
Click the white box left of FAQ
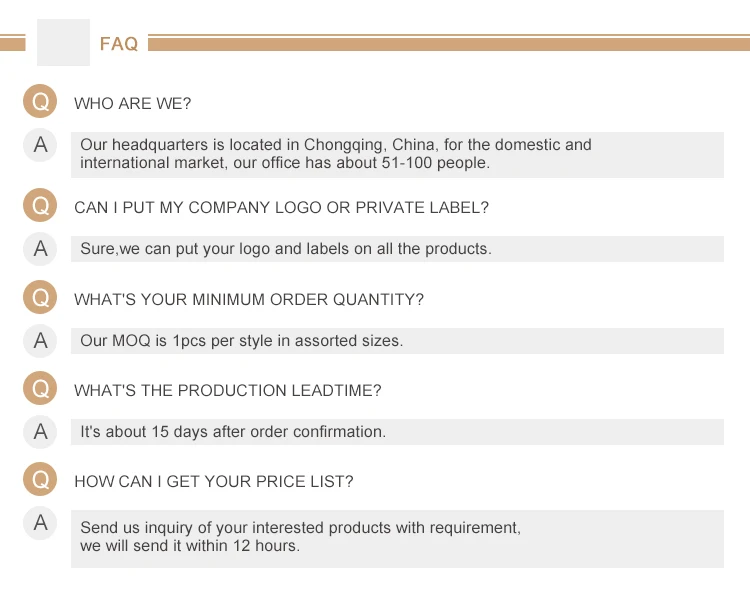coord(63,43)
